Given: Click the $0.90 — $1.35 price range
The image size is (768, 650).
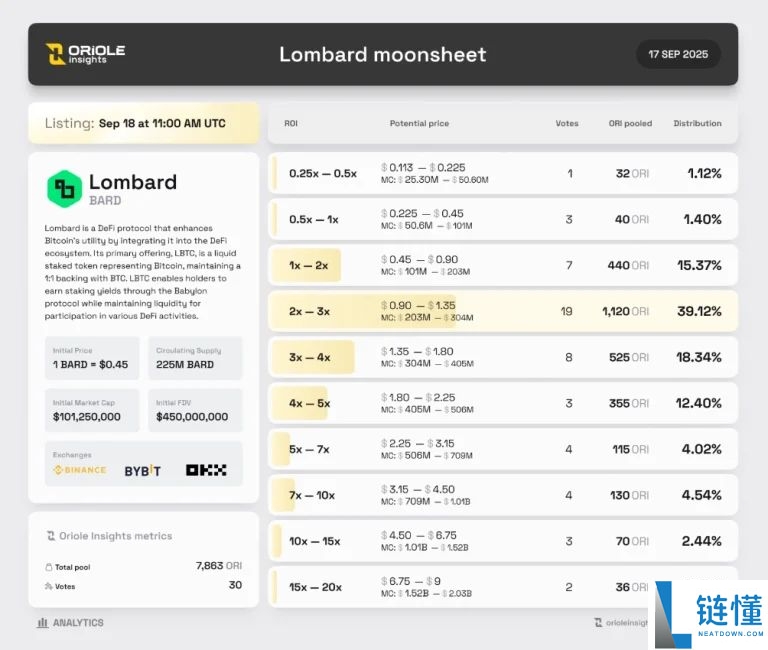Looking at the screenshot, I should coord(418,306).
